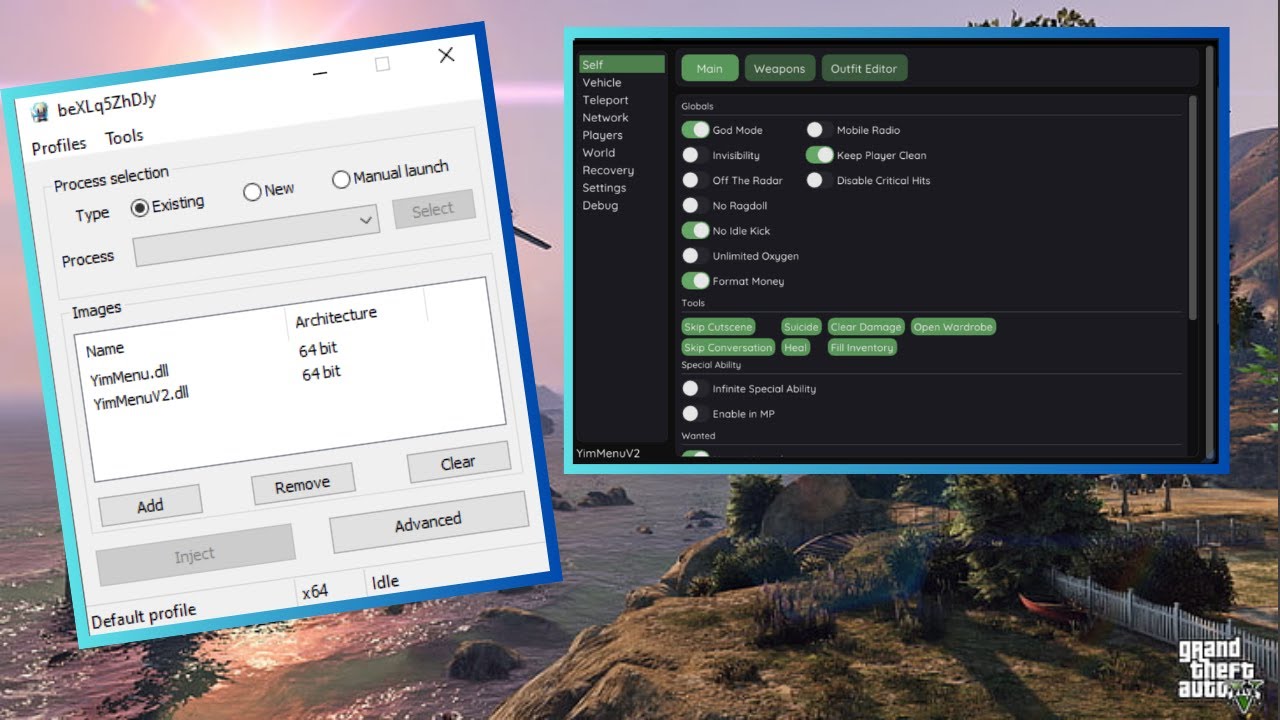This screenshot has height=720, width=1280.
Task: Switch to the Outfit Editor tab
Action: (864, 69)
